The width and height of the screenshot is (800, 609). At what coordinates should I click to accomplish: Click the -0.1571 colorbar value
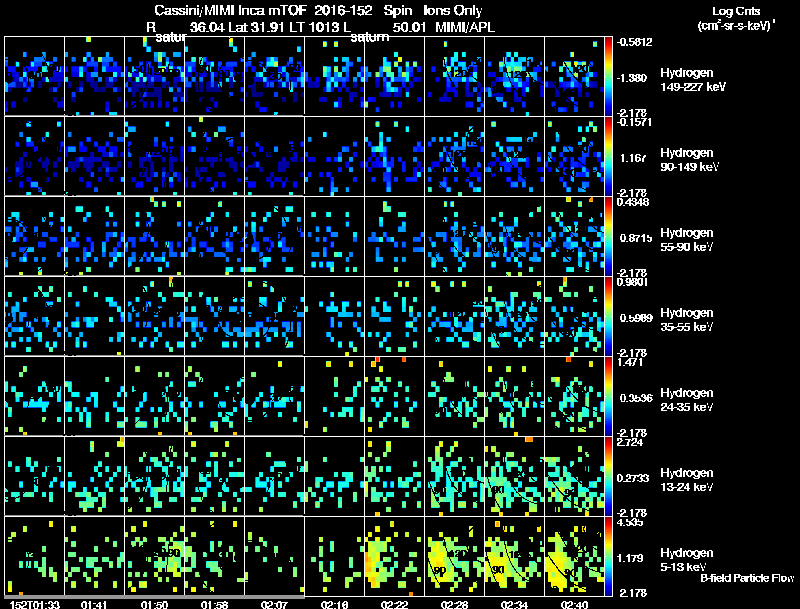tap(633, 122)
